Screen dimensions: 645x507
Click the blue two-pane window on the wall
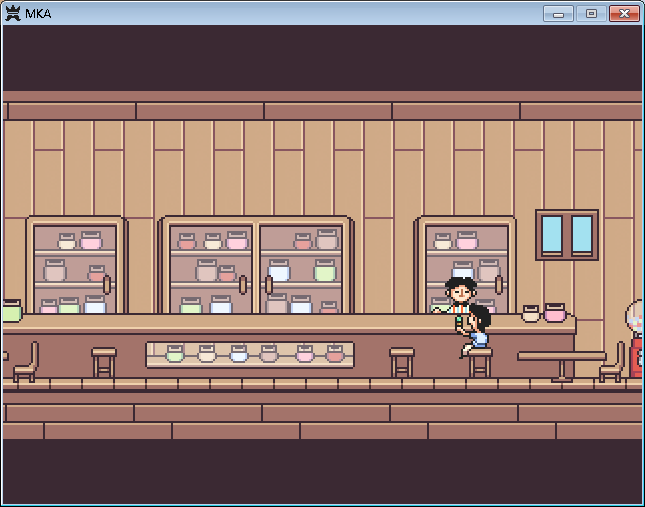567,235
